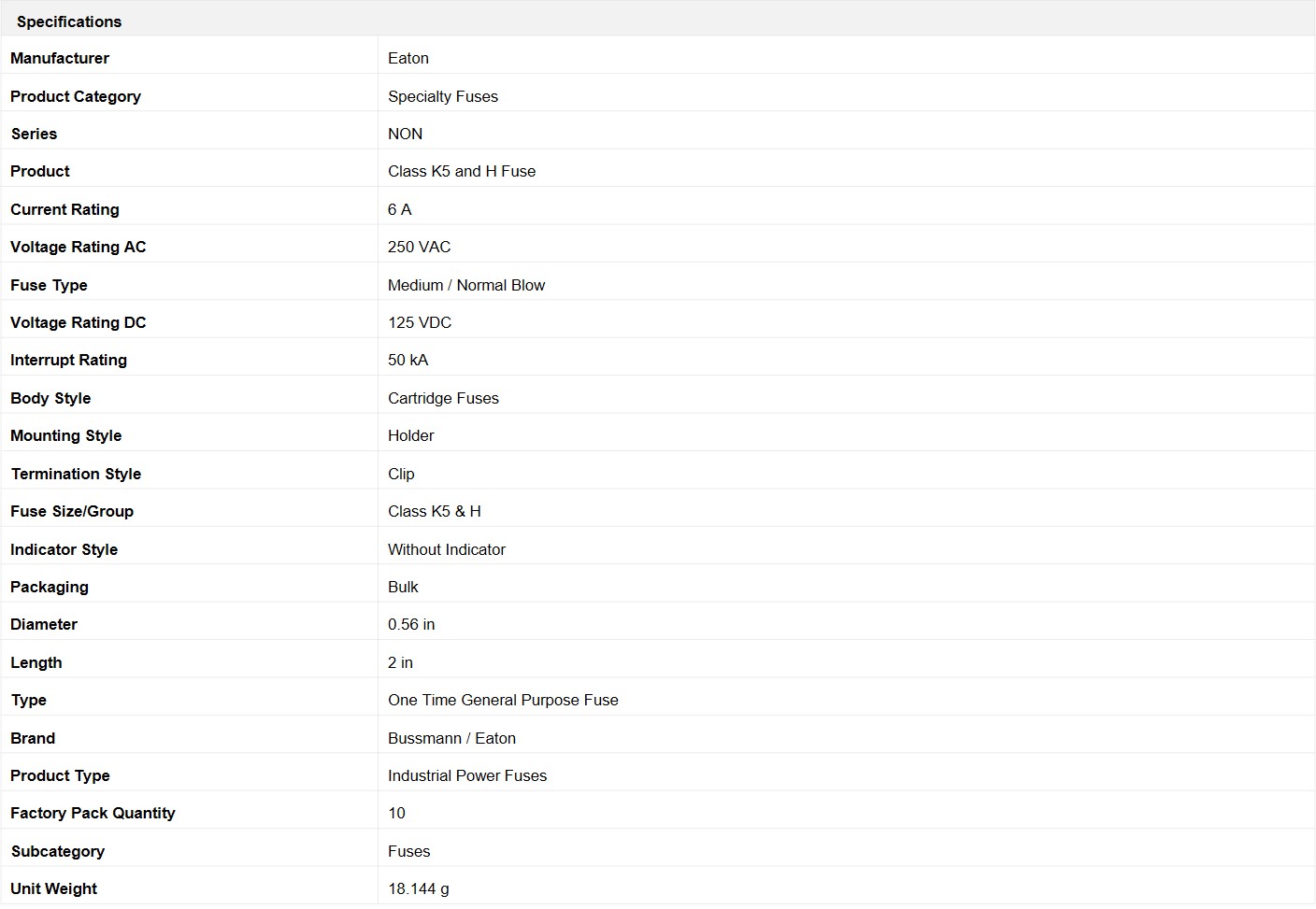Click the Termination Style label
This screenshot has height=909, width=1316.
coord(76,474)
